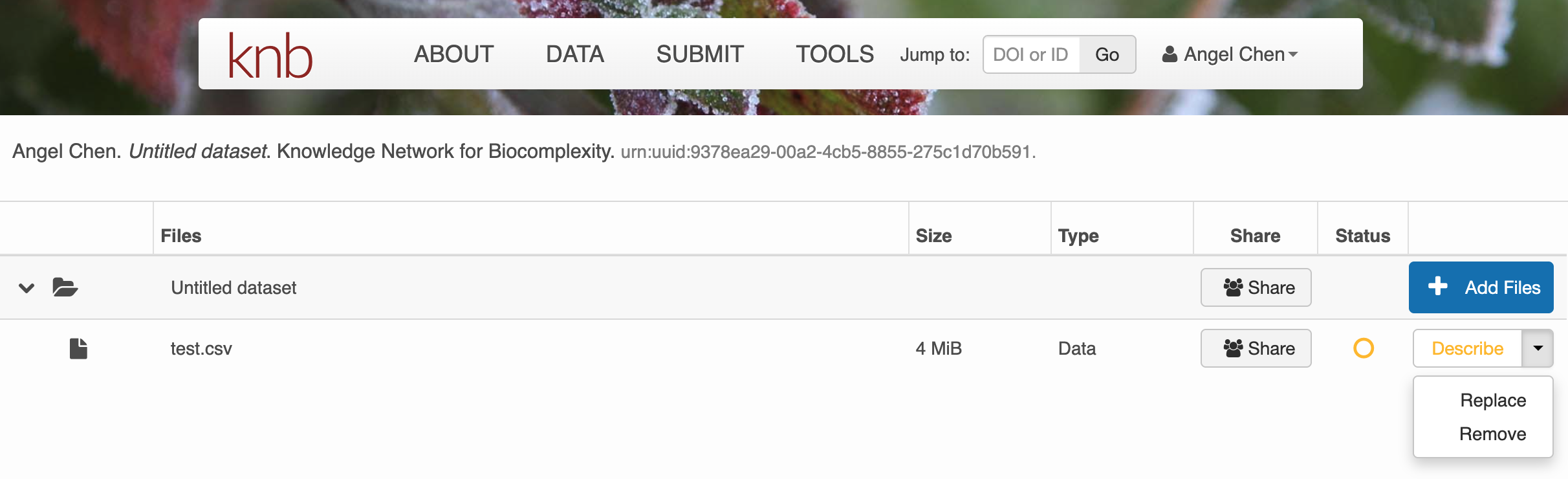Click the Go button
Viewport: 1568px width, 479px height.
pos(1107,54)
